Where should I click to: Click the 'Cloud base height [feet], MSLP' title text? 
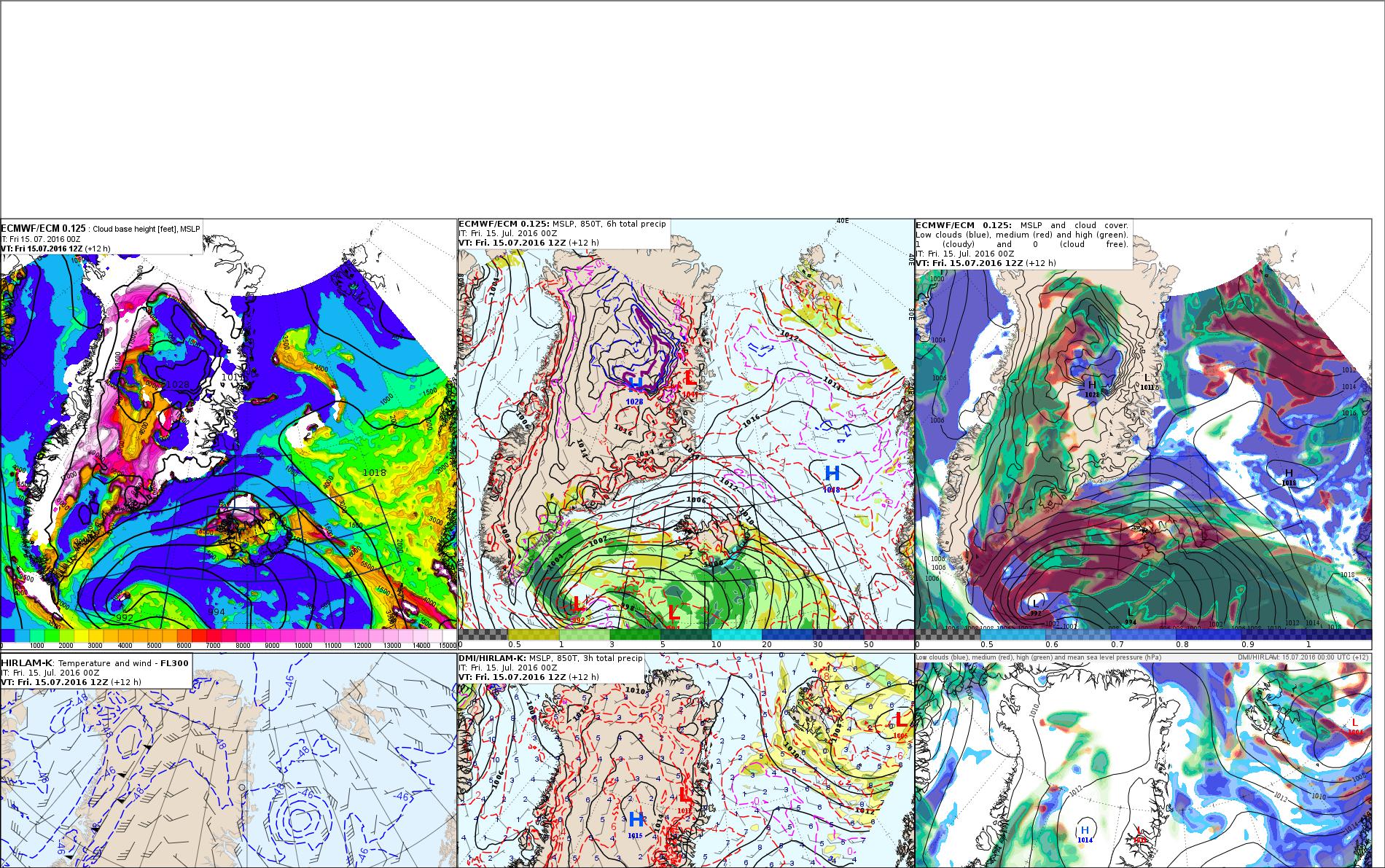[x=145, y=228]
